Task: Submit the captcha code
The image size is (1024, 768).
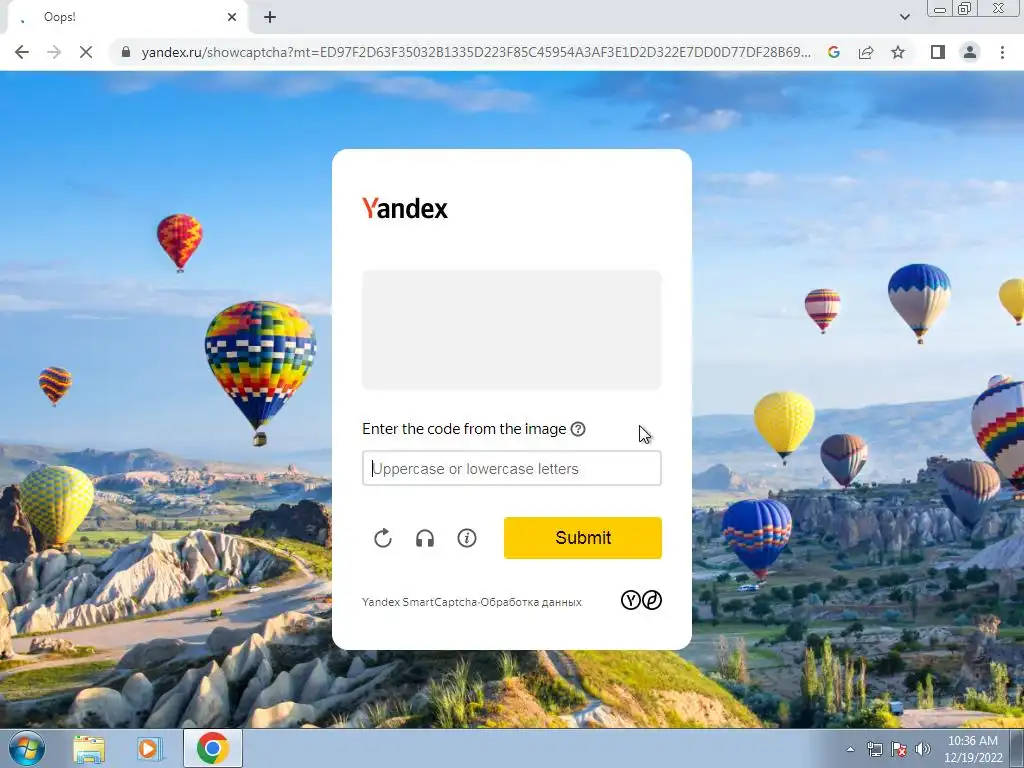Action: click(583, 538)
